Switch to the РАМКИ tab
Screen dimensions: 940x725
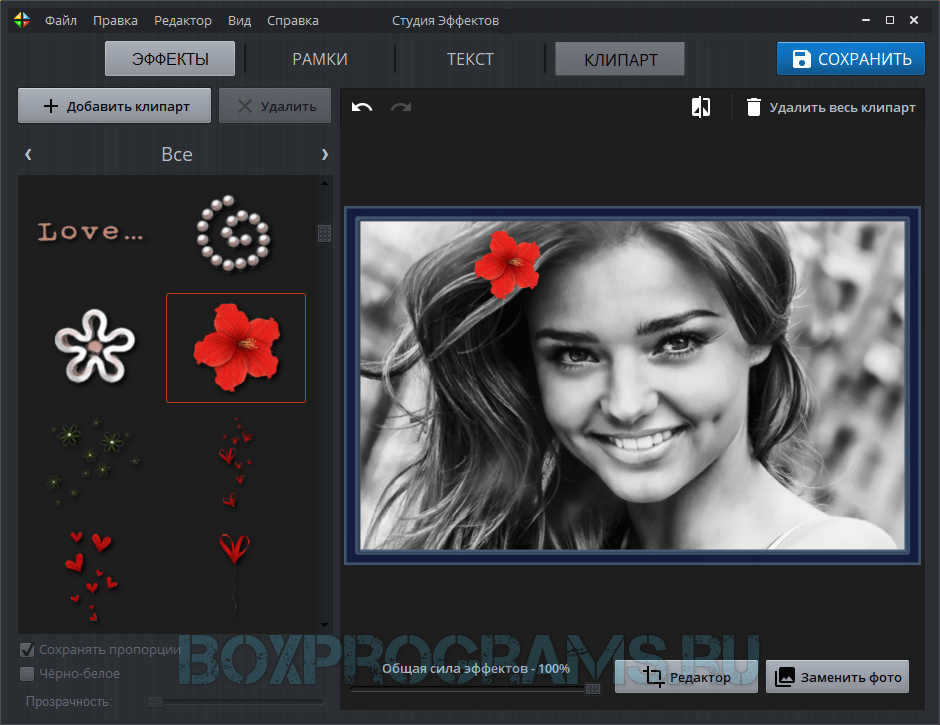[x=320, y=59]
